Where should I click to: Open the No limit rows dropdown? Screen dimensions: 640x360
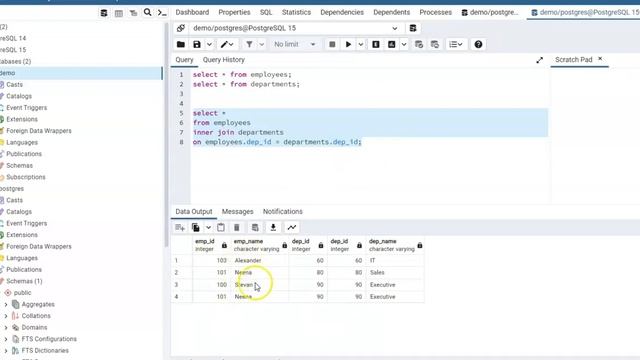coord(294,44)
